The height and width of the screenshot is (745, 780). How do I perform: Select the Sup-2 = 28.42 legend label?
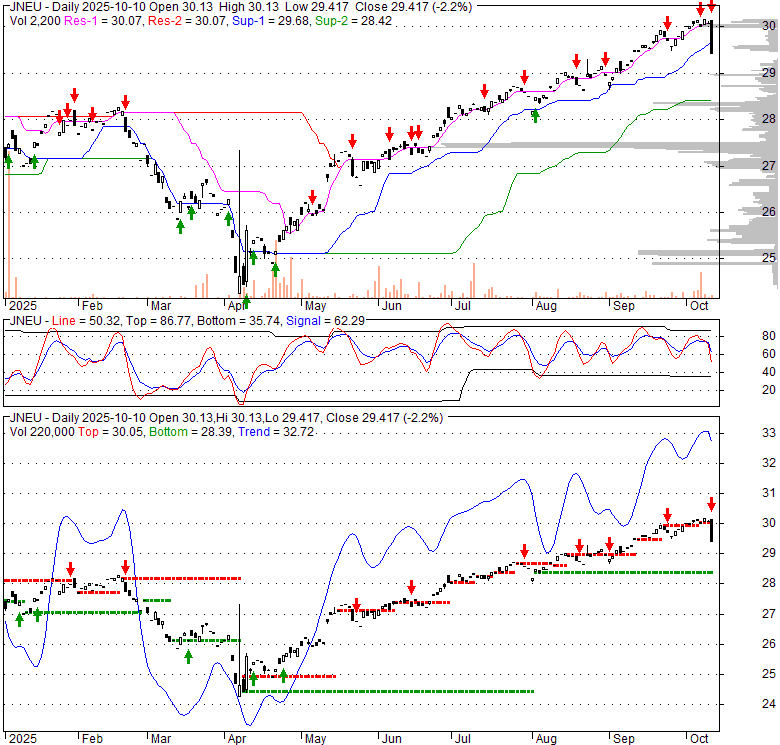pos(342,20)
